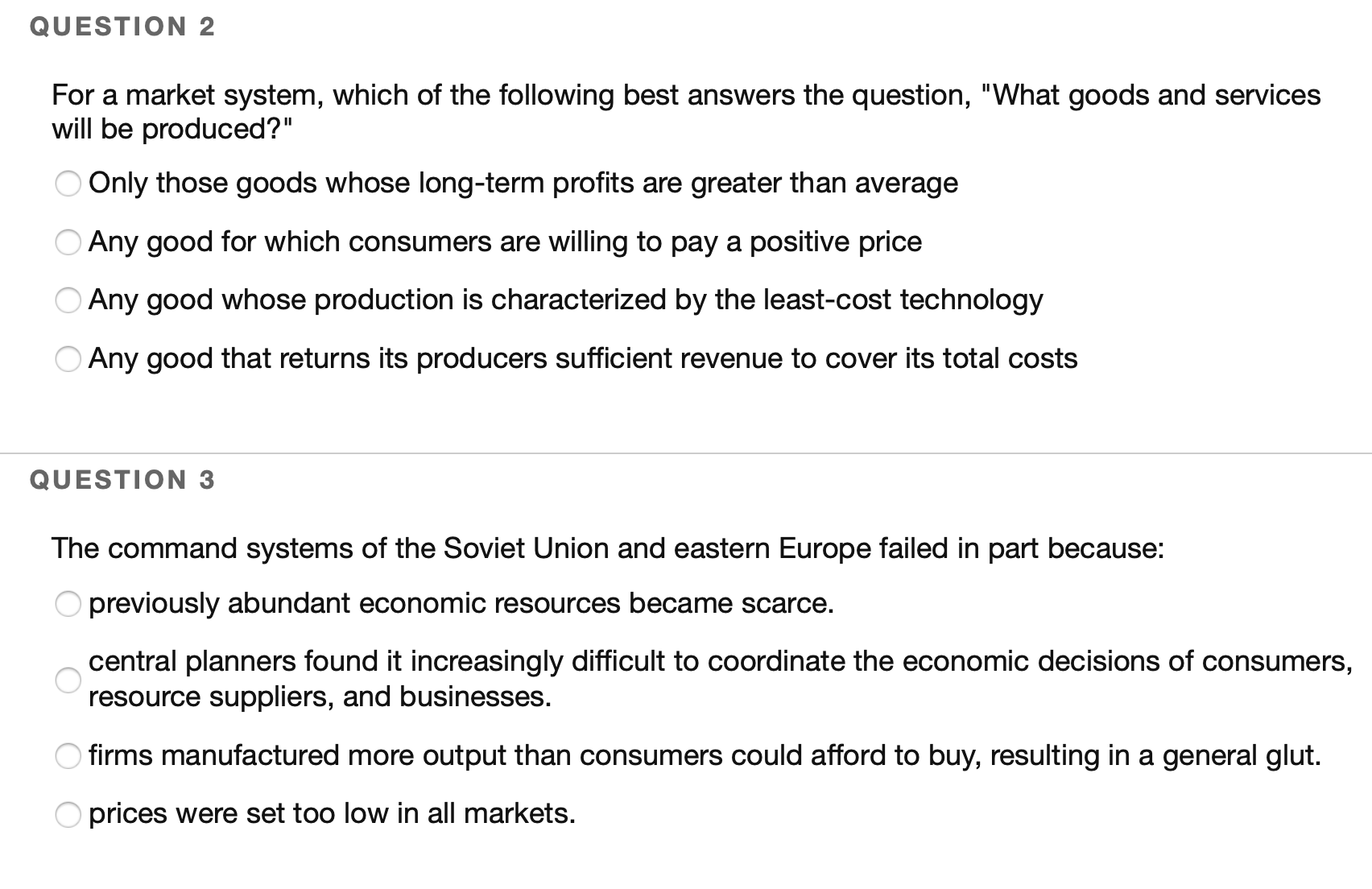Click the first answer label in Question 3
This screenshot has height=889, width=1372.
pyautogui.click(x=462, y=602)
